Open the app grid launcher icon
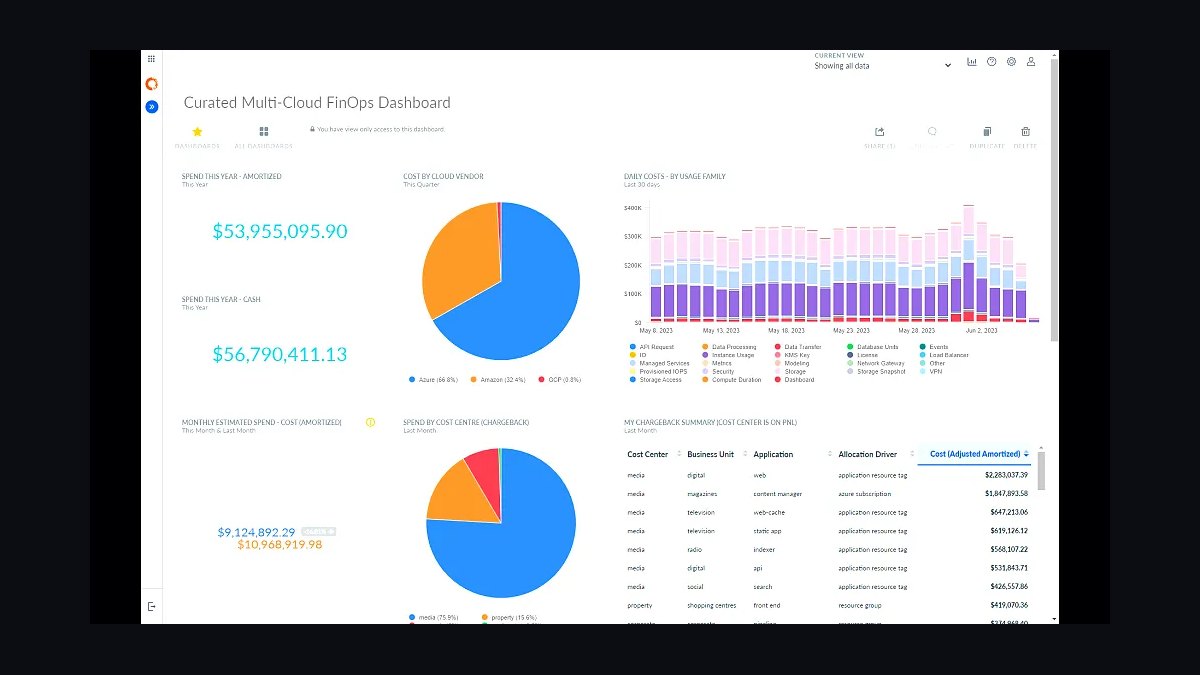 click(151, 59)
